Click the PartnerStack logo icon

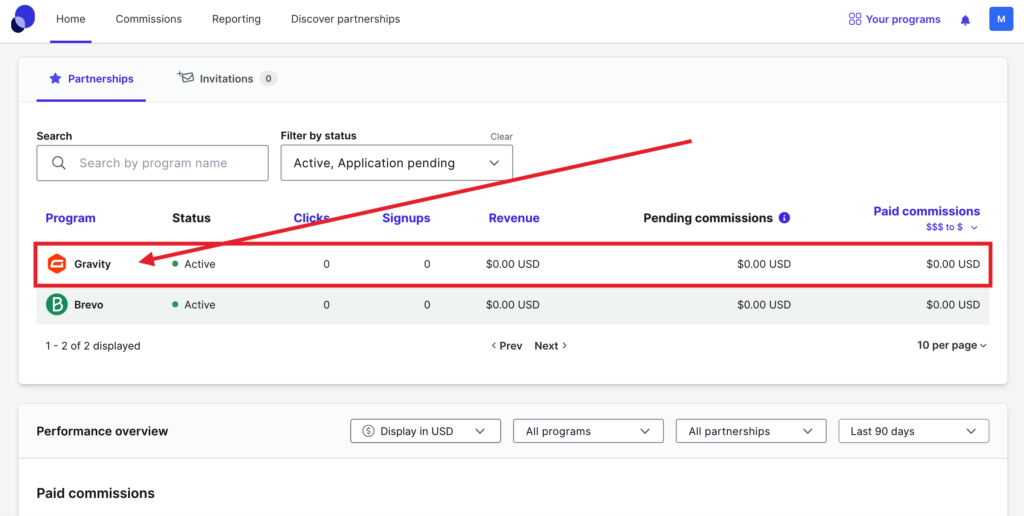[22, 18]
